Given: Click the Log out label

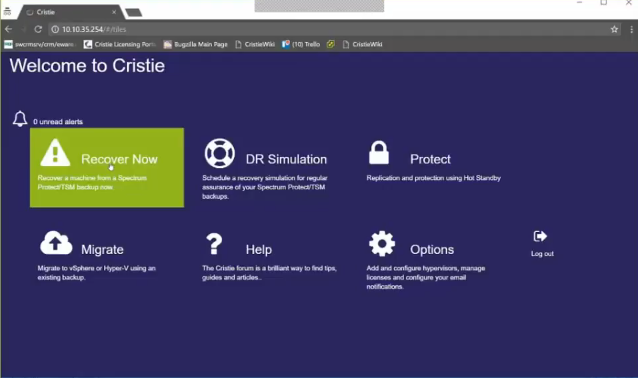Looking at the screenshot, I should click(542, 253).
